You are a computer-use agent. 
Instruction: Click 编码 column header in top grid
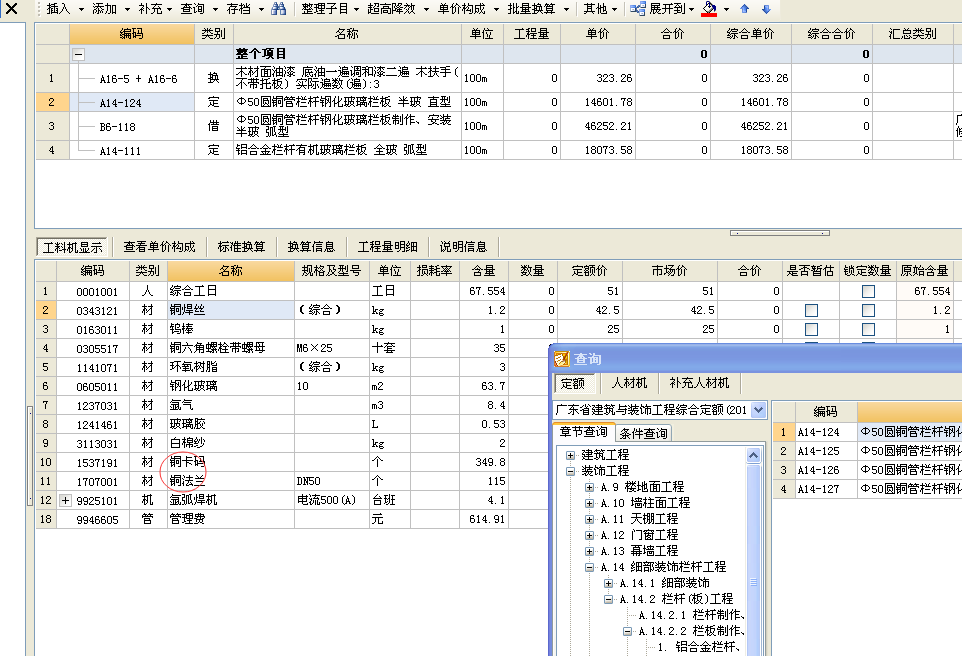131,34
